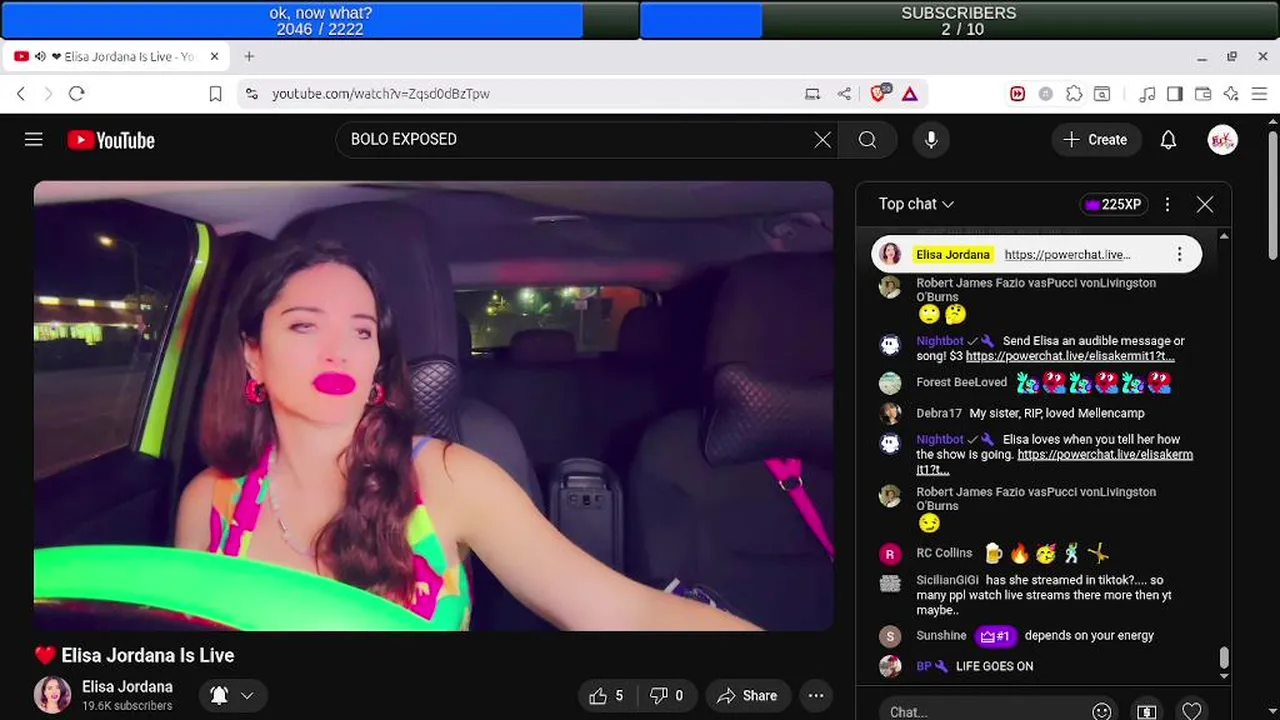The image size is (1280, 720).
Task: Run search with the magnifier button
Action: (x=867, y=140)
